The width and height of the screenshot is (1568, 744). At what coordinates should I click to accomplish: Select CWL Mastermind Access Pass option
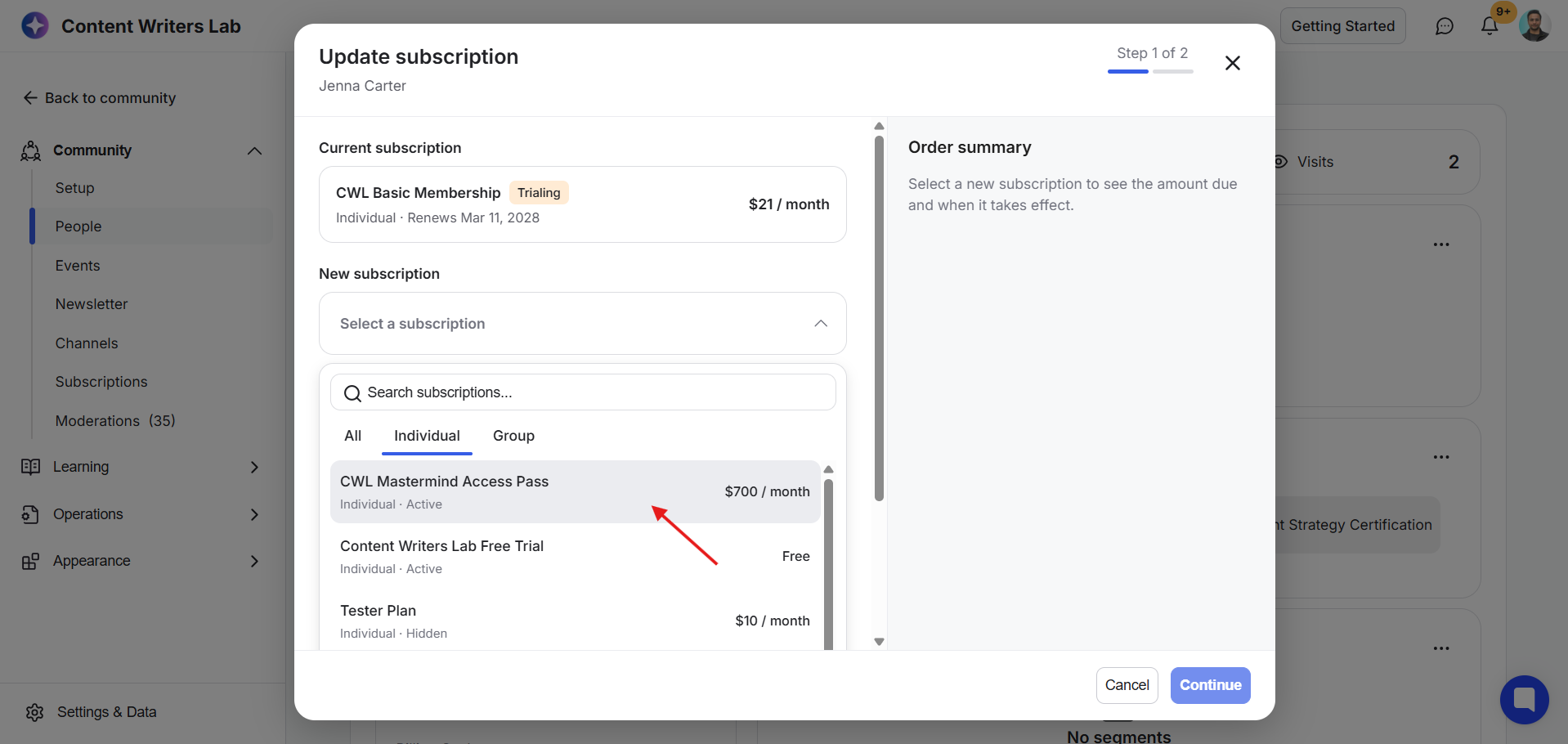[575, 491]
